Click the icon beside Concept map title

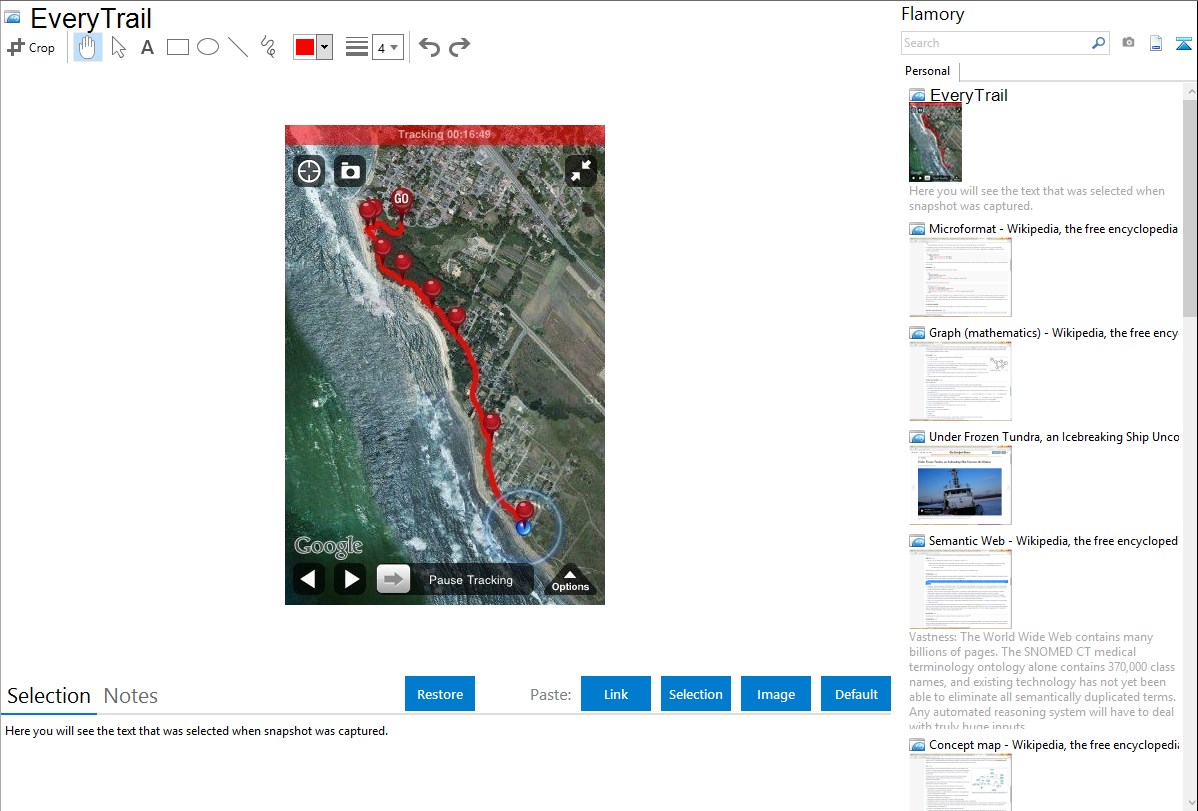(x=917, y=745)
